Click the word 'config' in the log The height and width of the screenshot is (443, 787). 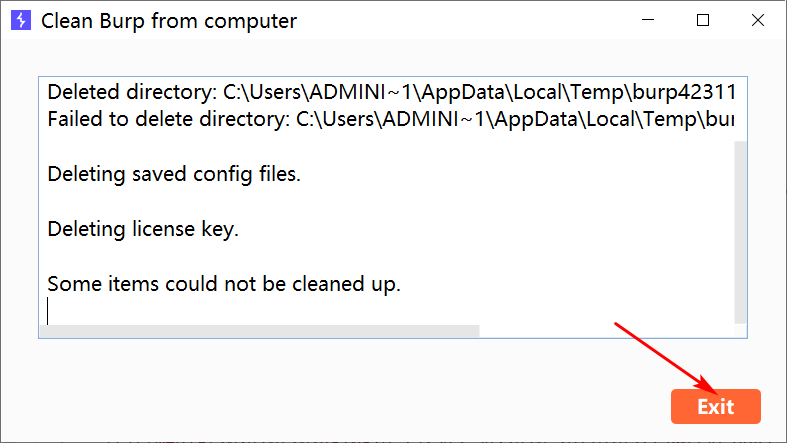pyautogui.click(x=222, y=174)
